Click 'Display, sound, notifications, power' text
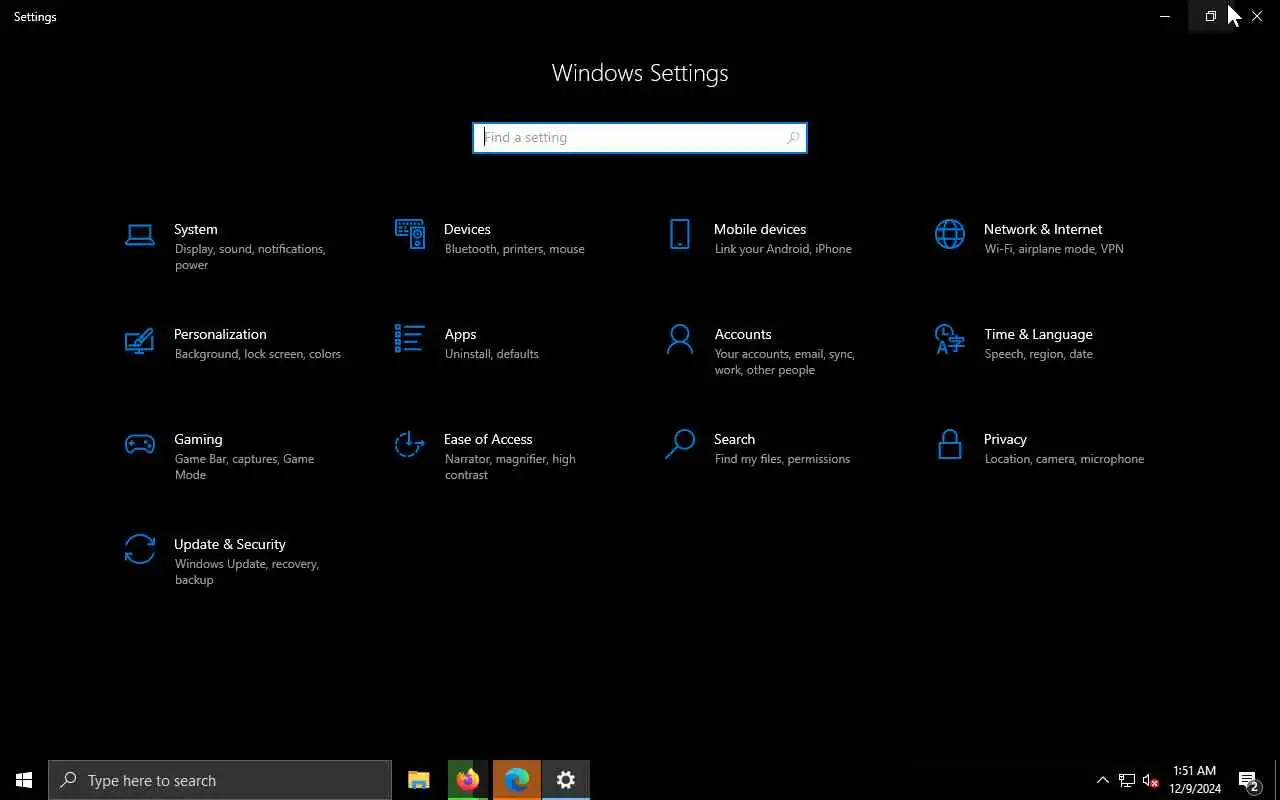 [250, 257]
